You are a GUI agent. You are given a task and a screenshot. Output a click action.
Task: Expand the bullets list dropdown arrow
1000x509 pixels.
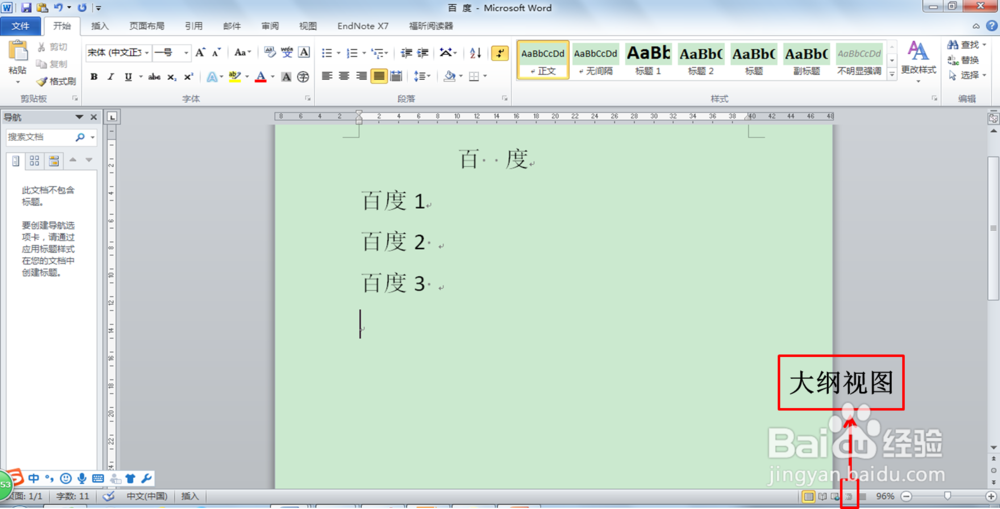pos(339,53)
